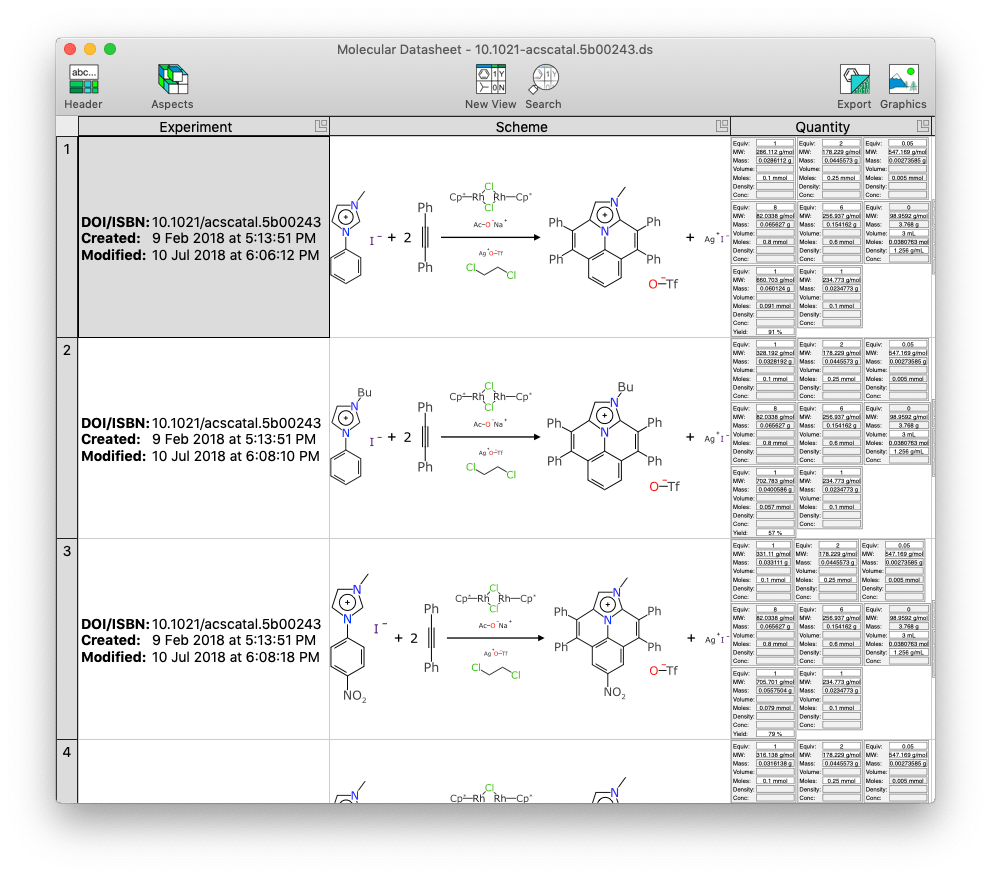This screenshot has height=877, width=991.
Task: Click layout icon in Quantity column header
Action: point(923,126)
